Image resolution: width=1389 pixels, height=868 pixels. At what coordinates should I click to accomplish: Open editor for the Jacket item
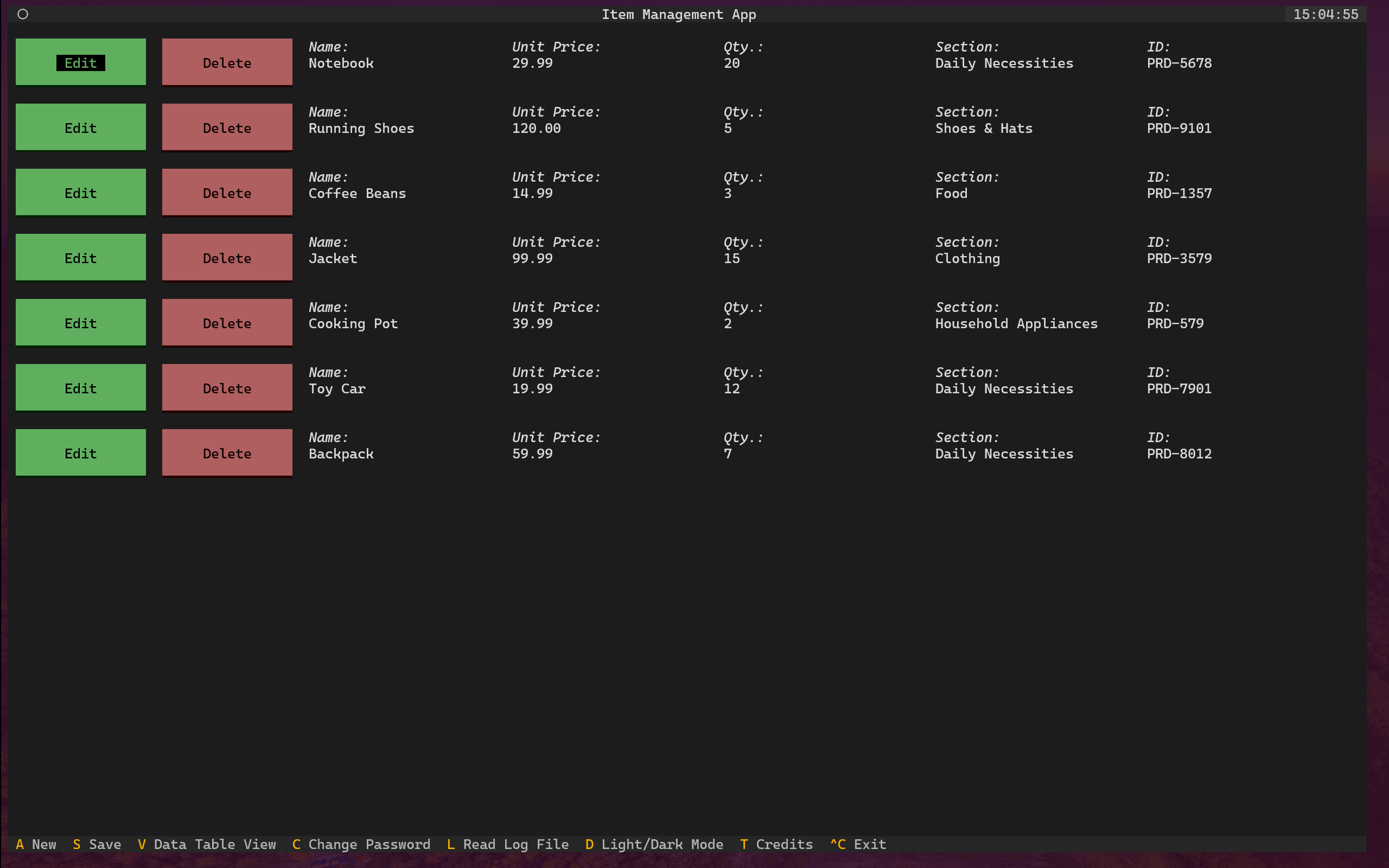[80, 258]
